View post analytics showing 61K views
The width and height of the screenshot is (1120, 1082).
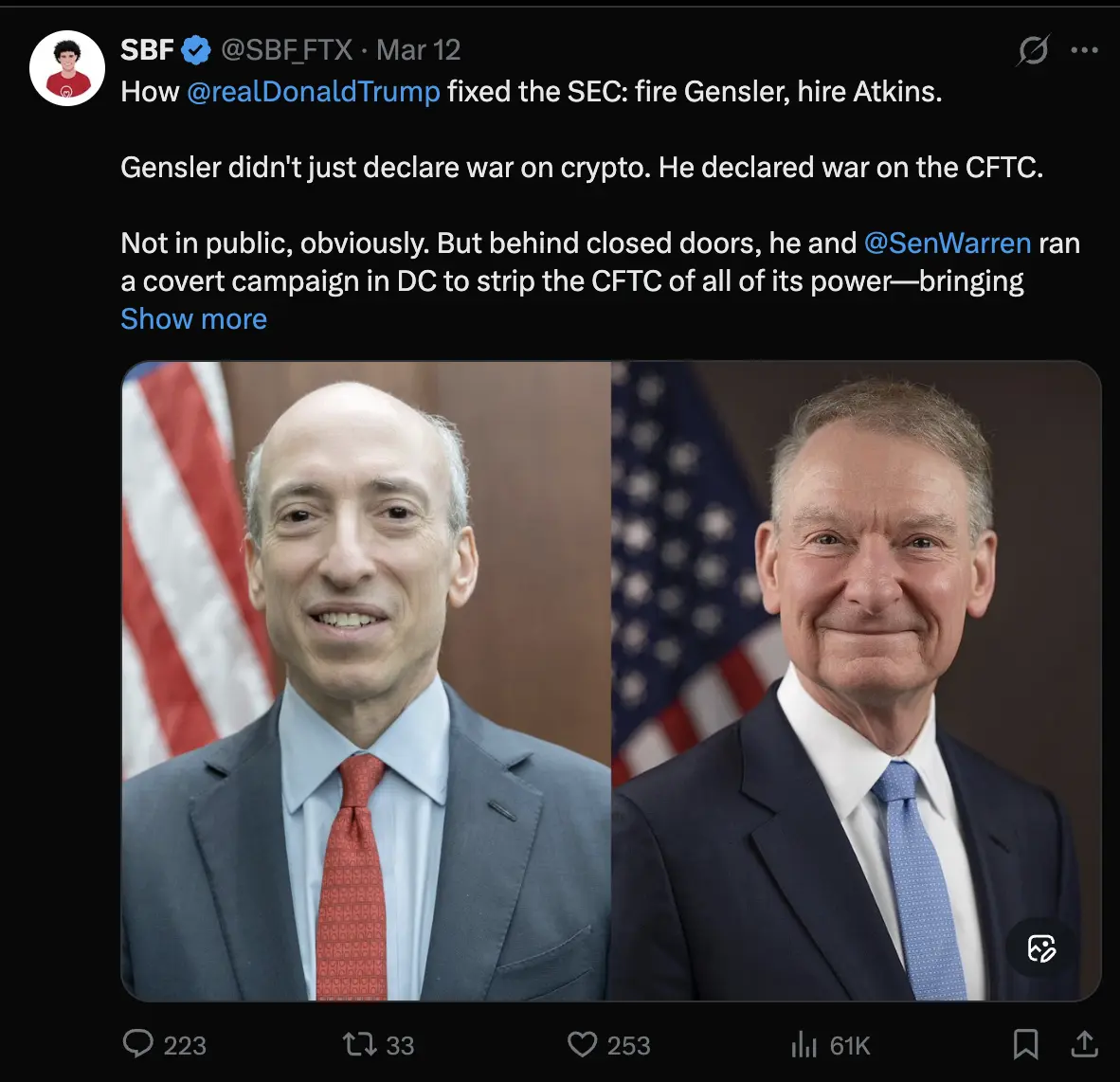click(804, 1044)
